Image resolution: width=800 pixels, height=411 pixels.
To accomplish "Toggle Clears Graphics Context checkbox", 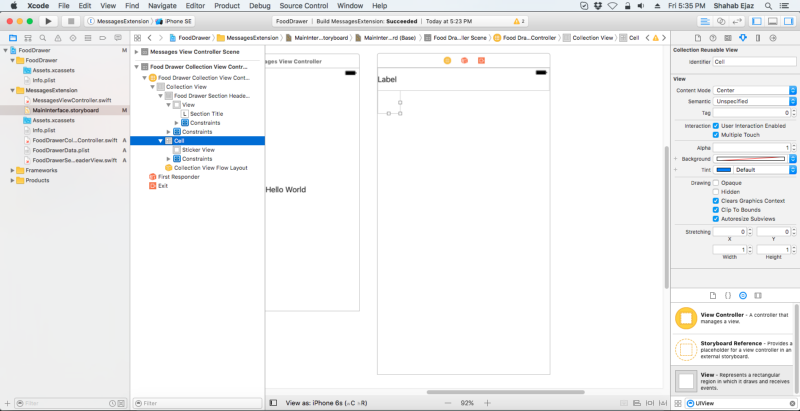I will (716, 201).
